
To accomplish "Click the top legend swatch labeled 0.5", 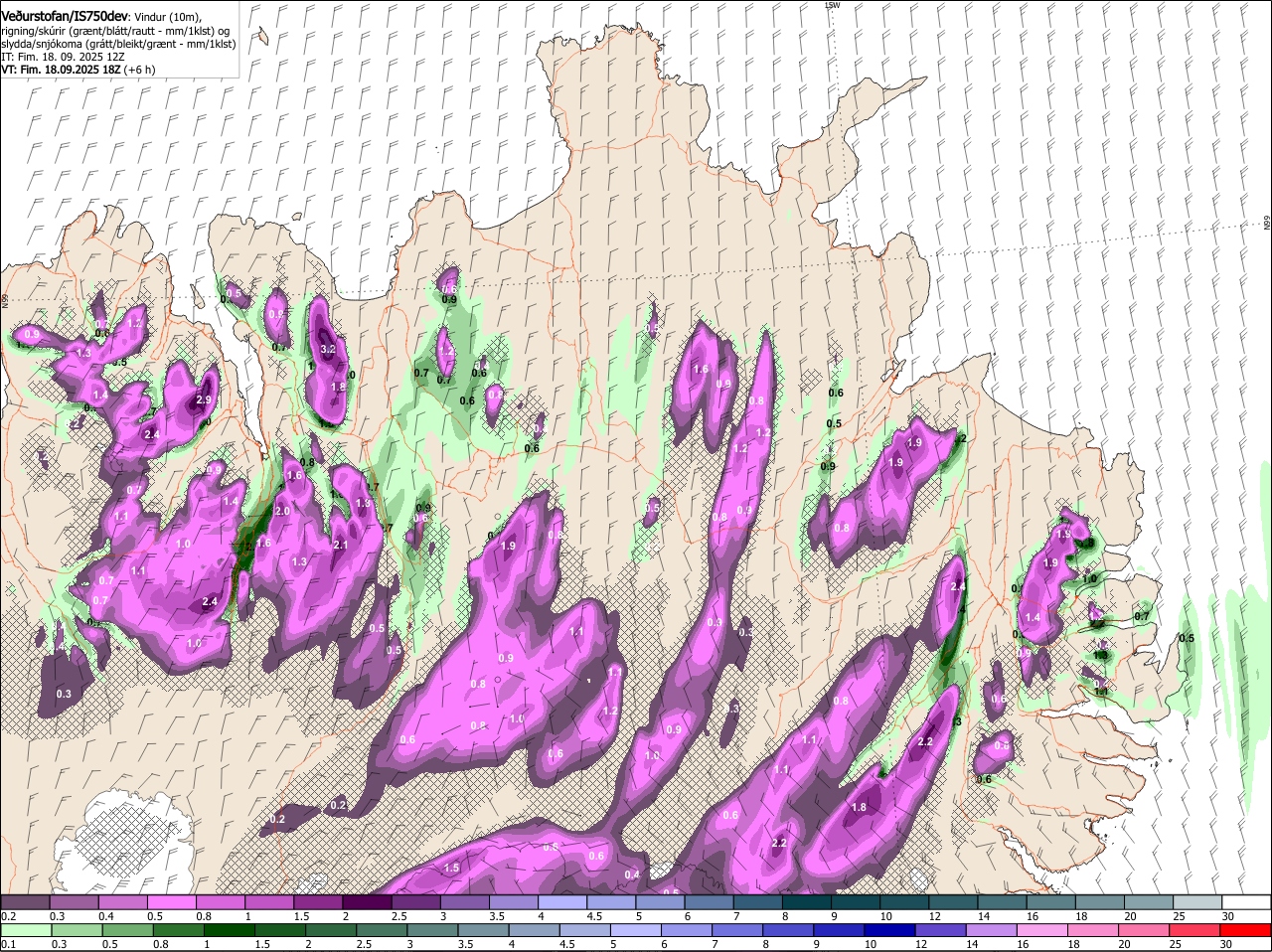I will (171, 902).
